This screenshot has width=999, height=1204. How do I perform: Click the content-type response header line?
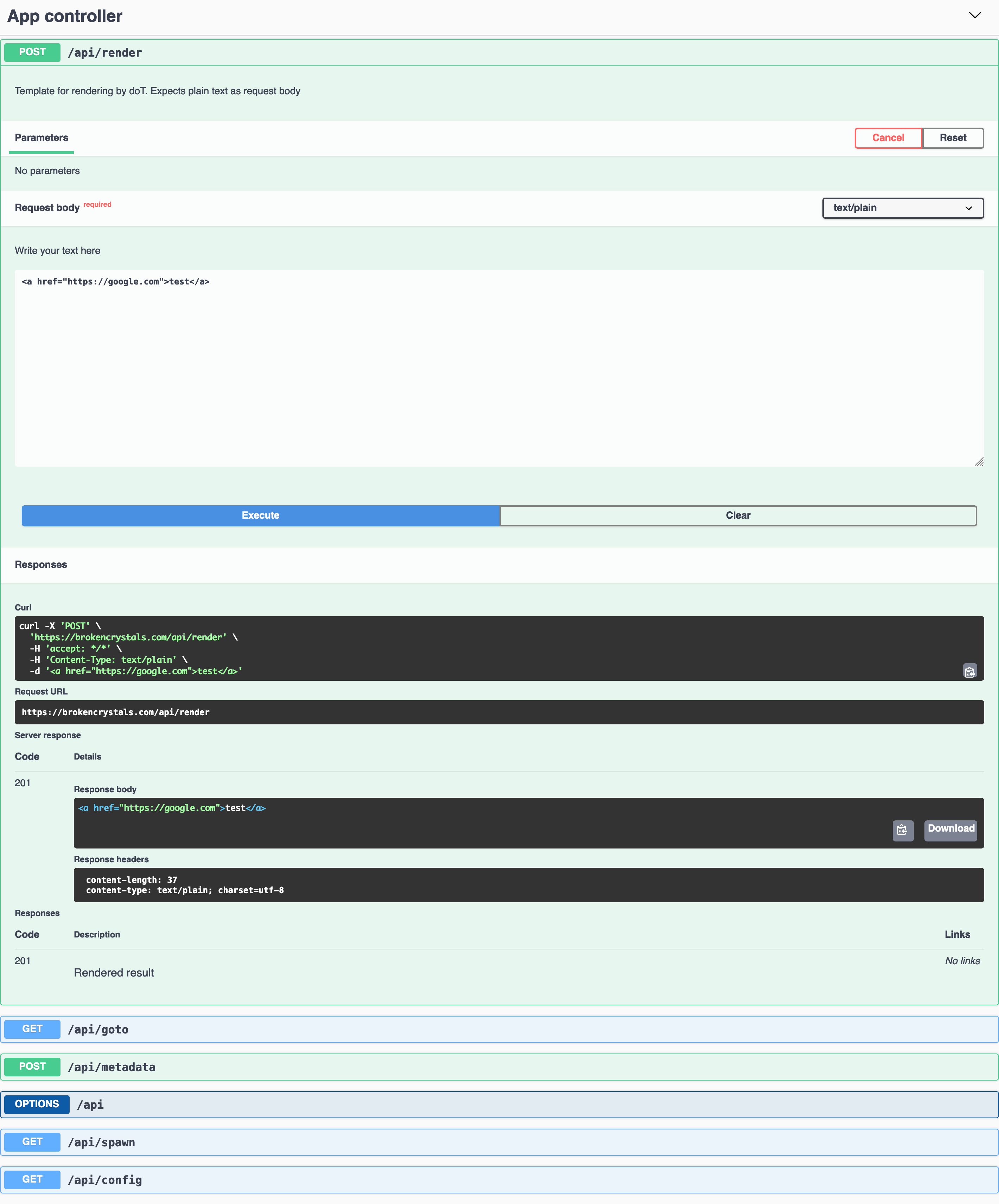tap(185, 890)
